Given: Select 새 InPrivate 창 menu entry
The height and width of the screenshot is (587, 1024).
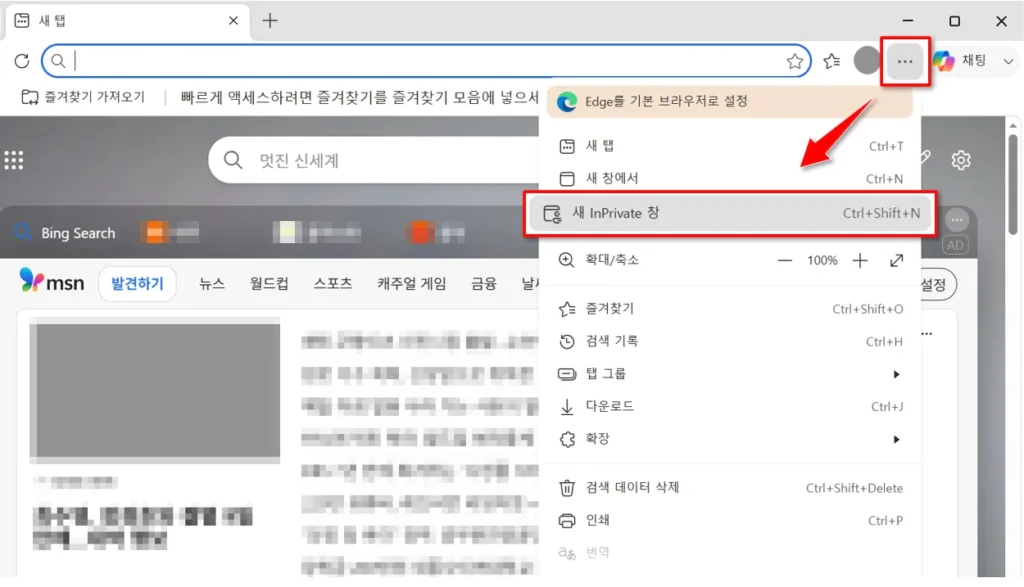Looking at the screenshot, I should click(x=731, y=213).
